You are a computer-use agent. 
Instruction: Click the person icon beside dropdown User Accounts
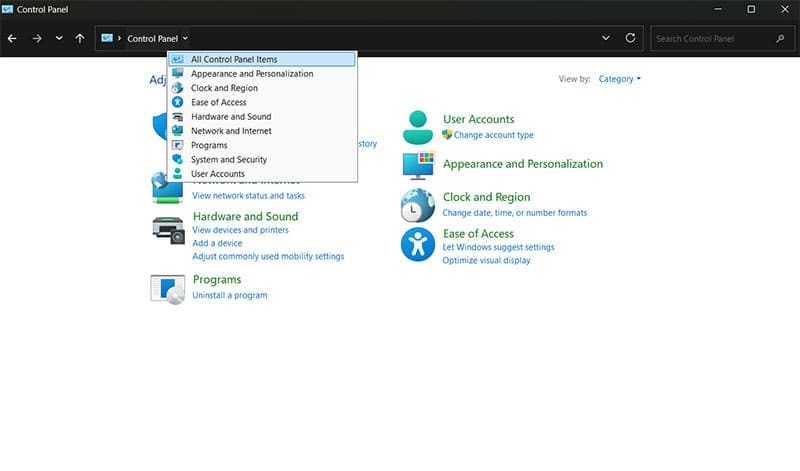(x=177, y=173)
